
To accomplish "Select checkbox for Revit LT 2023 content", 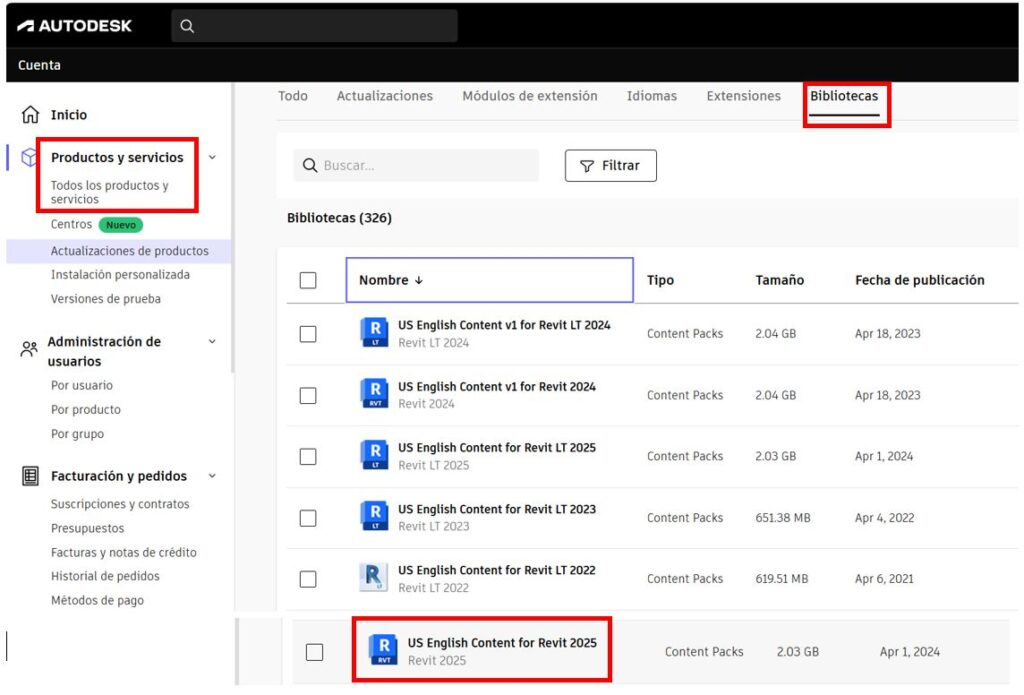I will (308, 518).
